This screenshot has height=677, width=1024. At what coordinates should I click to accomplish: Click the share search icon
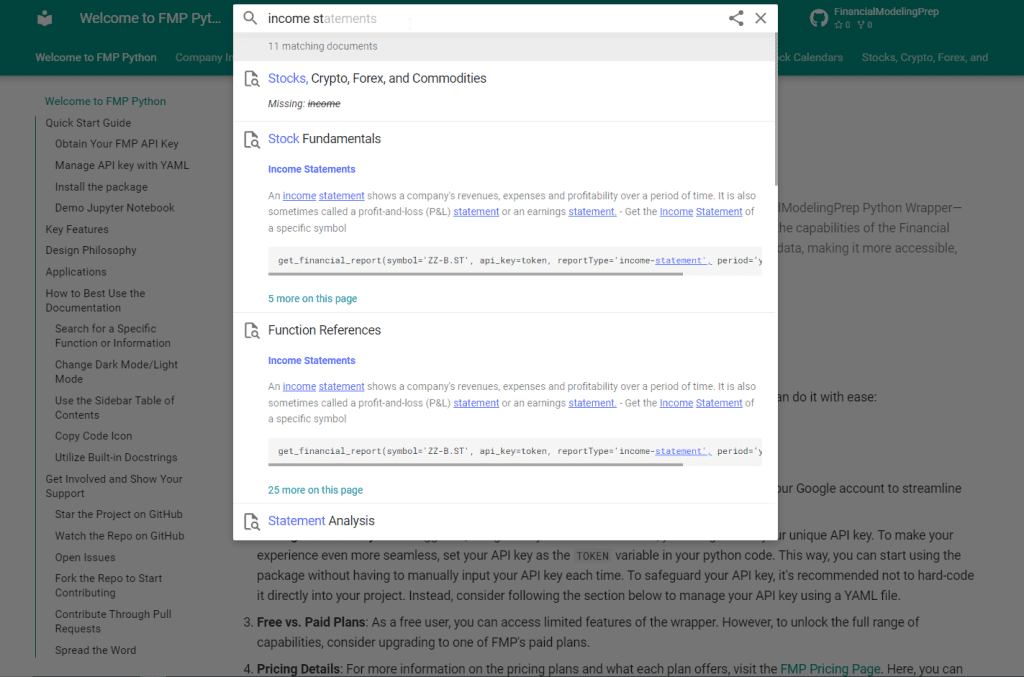[736, 18]
